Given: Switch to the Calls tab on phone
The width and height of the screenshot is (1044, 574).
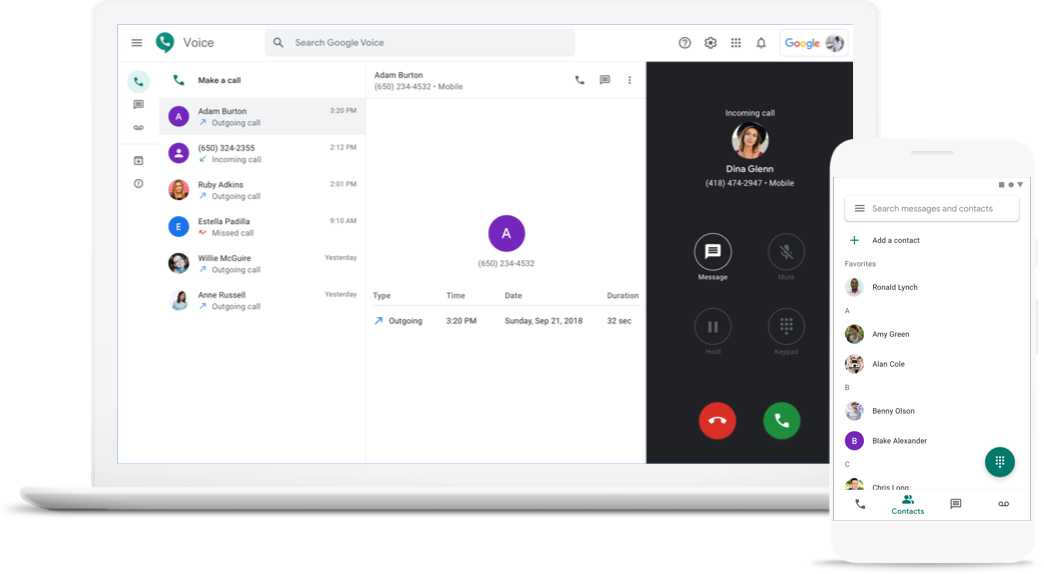Looking at the screenshot, I should point(860,504).
